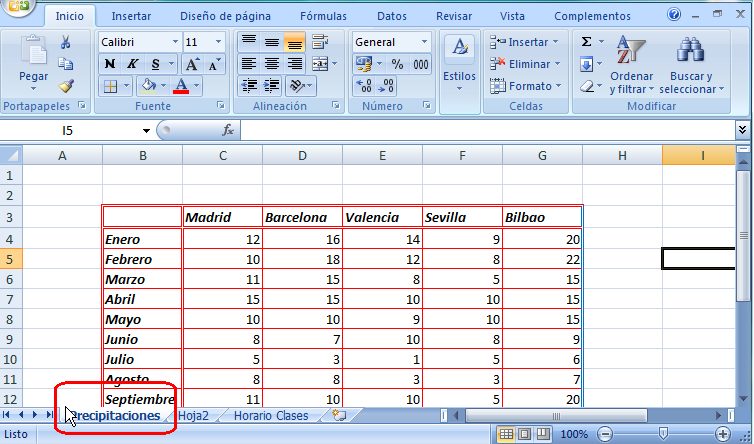
Task: Toggle bold (N) formatting
Action: [110, 64]
